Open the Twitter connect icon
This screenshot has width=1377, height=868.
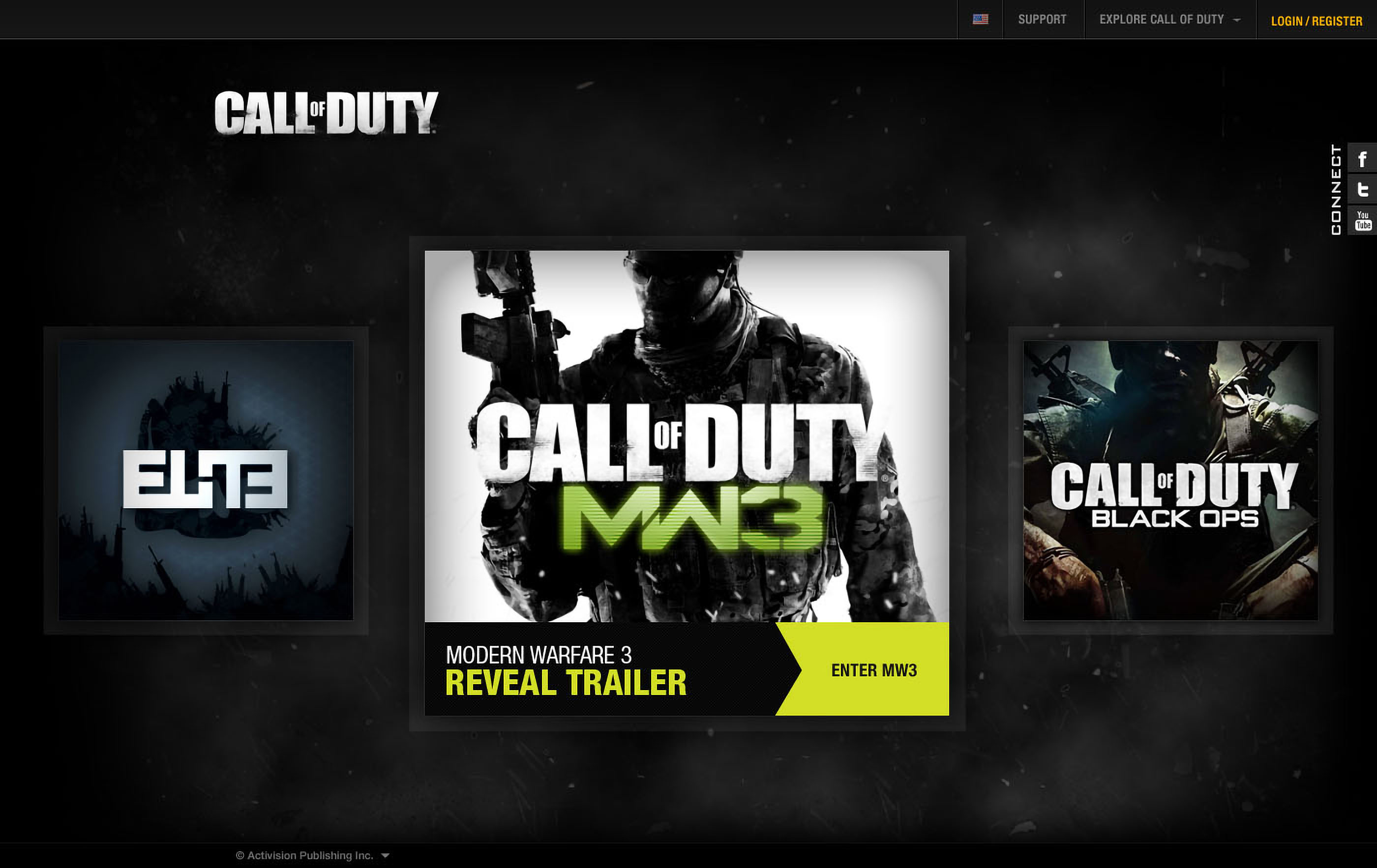1362,189
